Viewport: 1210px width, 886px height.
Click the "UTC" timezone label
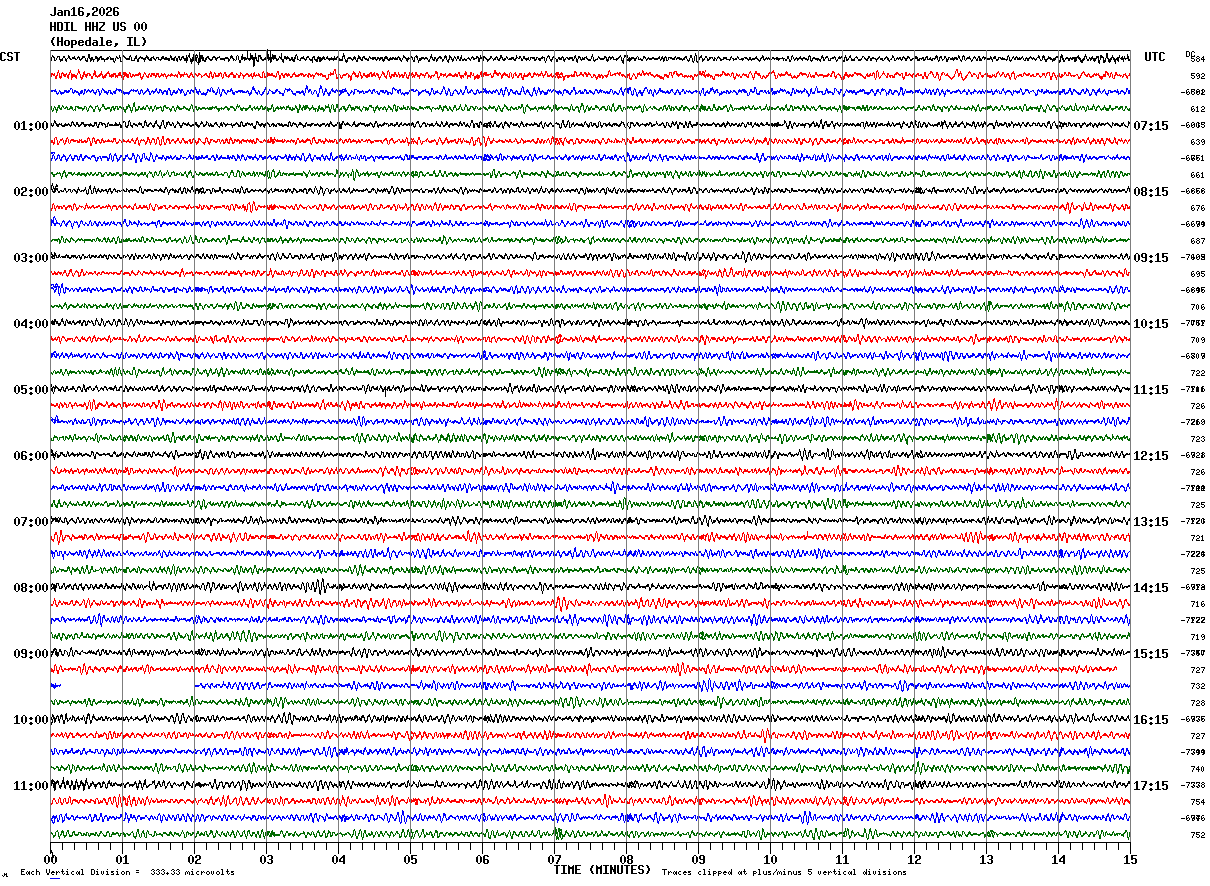pyautogui.click(x=1155, y=57)
